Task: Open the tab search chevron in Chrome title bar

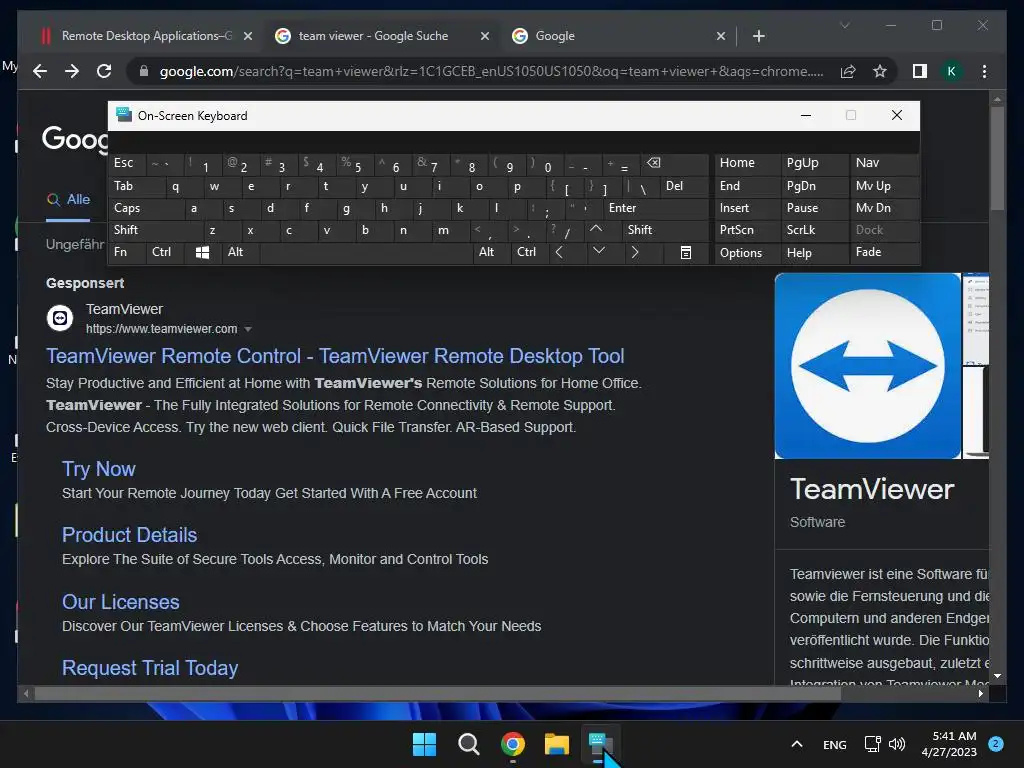Action: tap(844, 25)
